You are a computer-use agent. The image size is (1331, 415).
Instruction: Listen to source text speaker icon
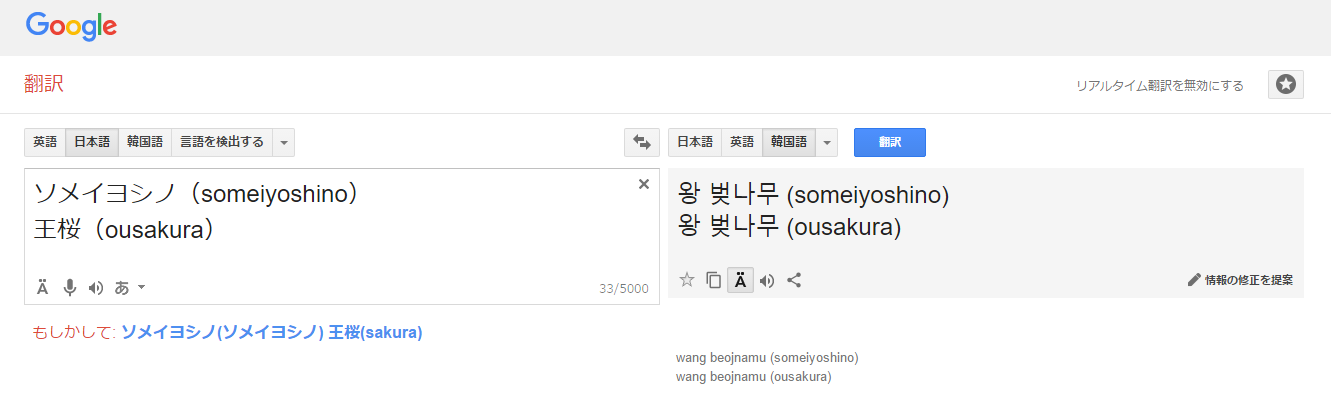click(x=96, y=288)
